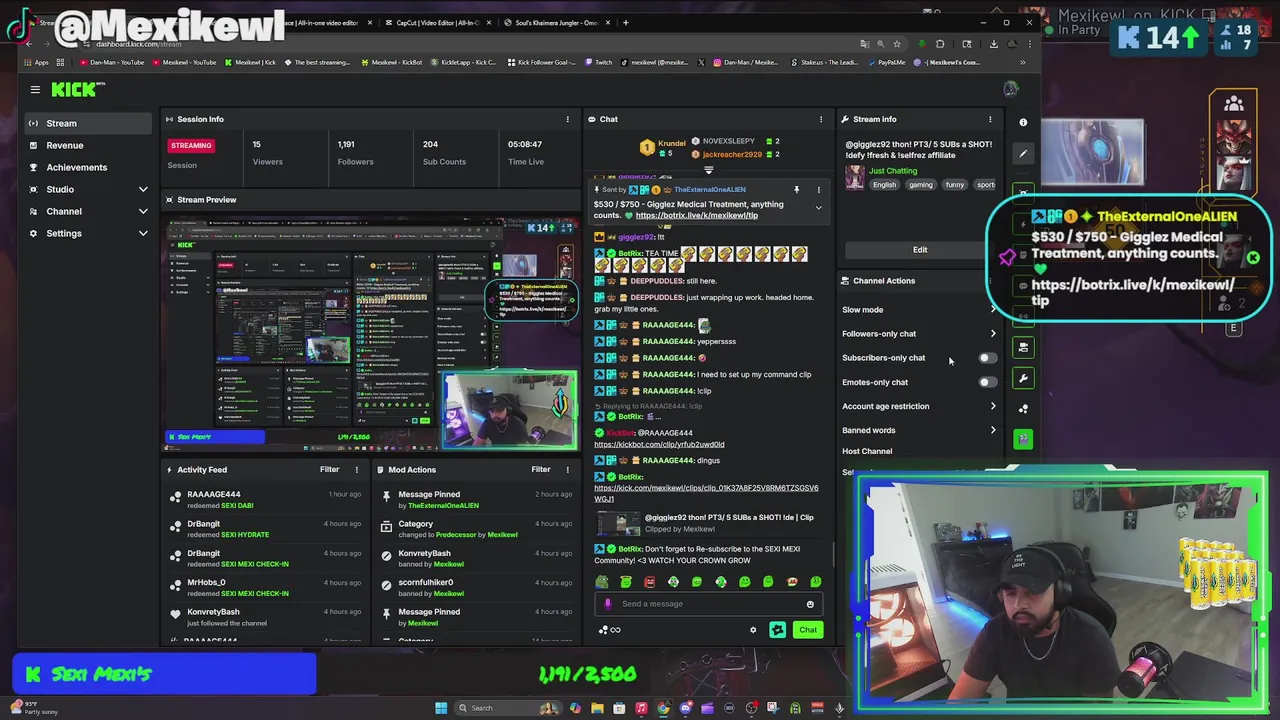The width and height of the screenshot is (1280, 720).
Task: Expand top gifters arrow in chat
Action: tap(709, 170)
